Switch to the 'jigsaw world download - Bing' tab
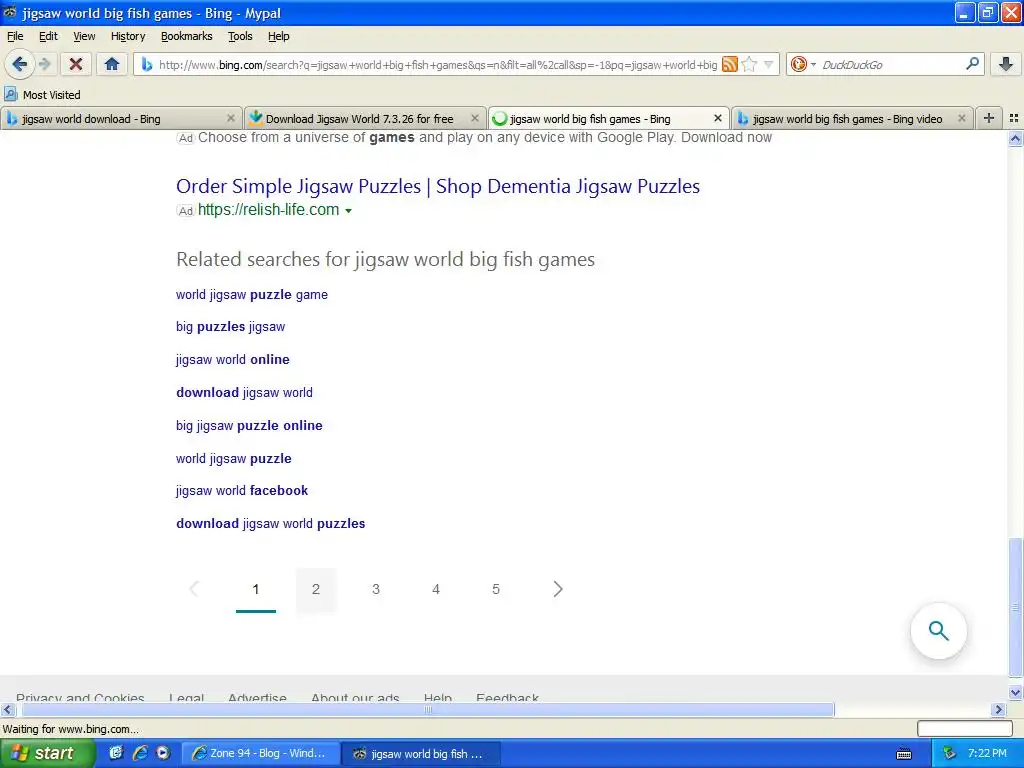Viewport: 1024px width, 768px height. coord(121,118)
